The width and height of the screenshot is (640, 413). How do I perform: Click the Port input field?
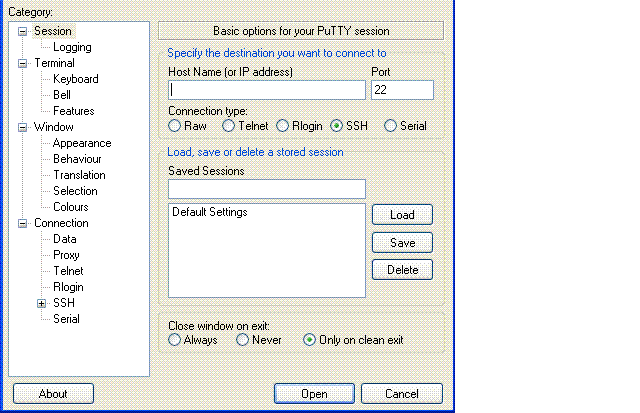(x=402, y=90)
